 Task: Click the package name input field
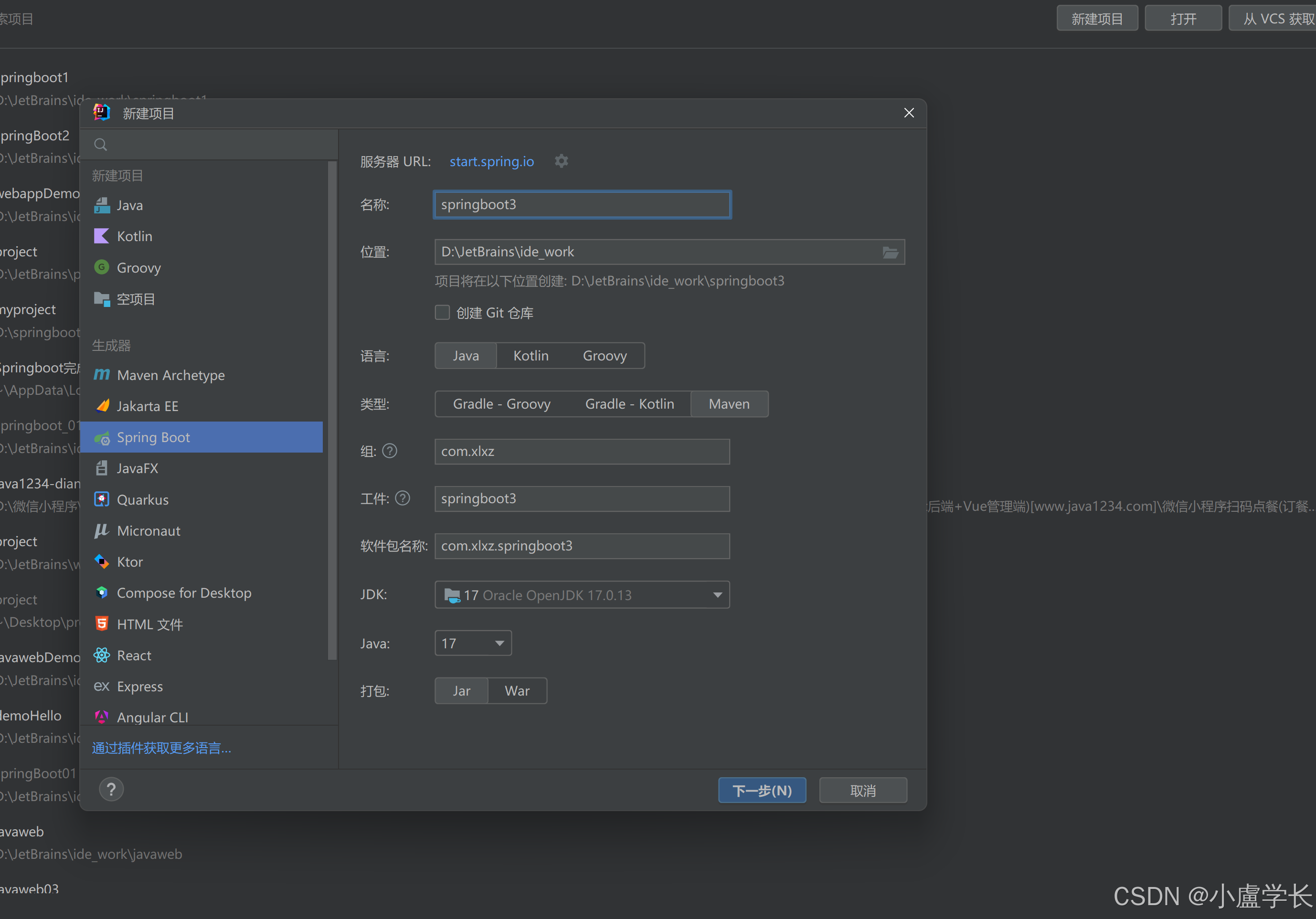pyautogui.click(x=582, y=546)
